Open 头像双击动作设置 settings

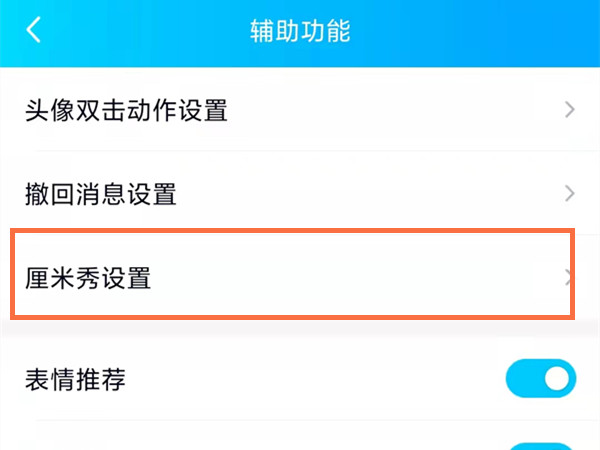[127, 110]
